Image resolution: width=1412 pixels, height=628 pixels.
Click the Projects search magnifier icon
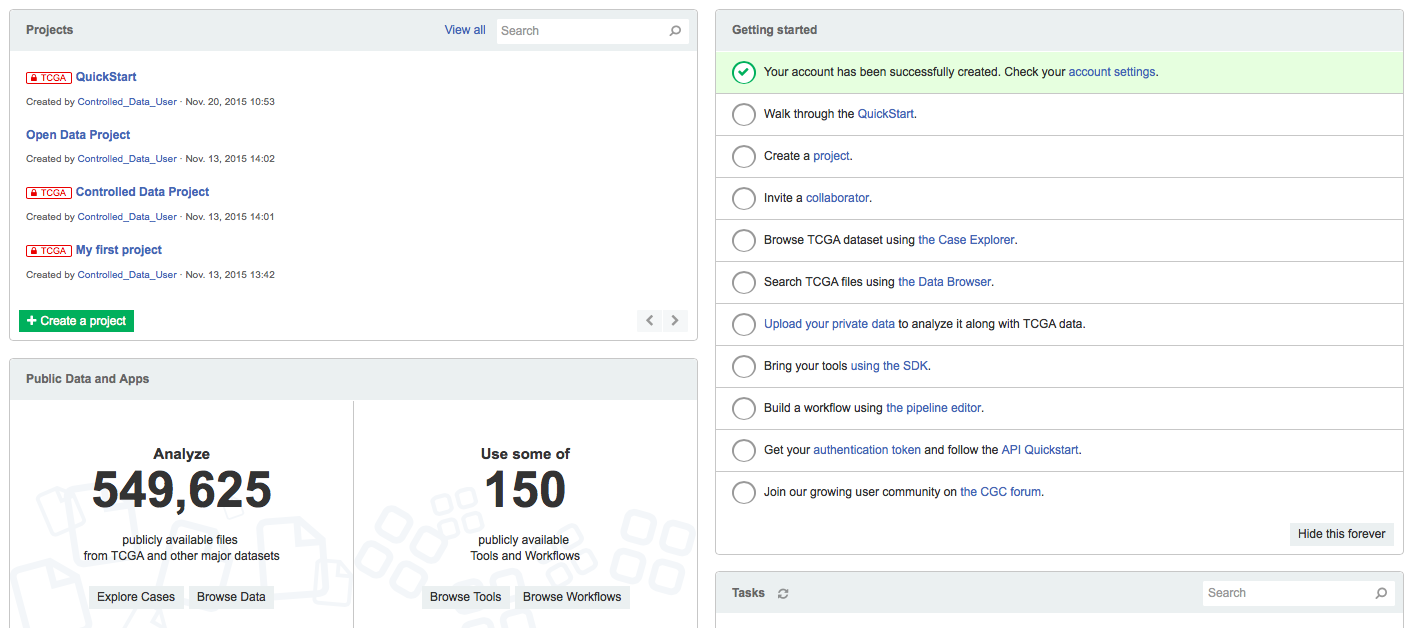pos(676,31)
